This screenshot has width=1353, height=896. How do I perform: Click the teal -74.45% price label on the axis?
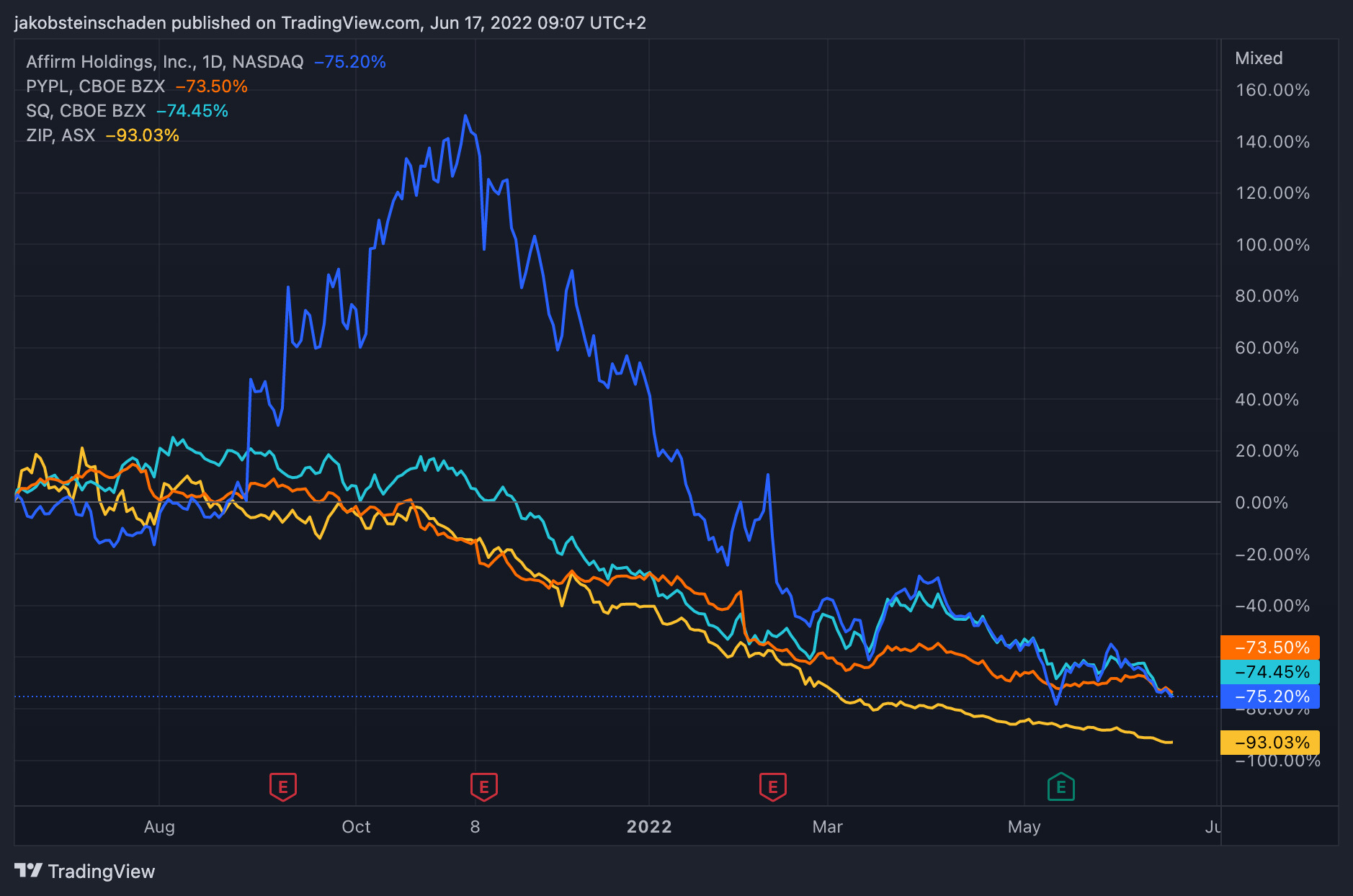click(1270, 672)
